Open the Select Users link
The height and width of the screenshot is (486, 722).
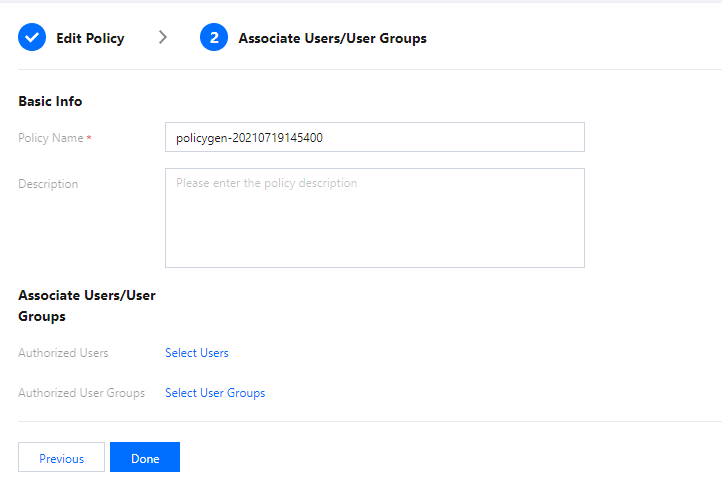[x=197, y=353]
